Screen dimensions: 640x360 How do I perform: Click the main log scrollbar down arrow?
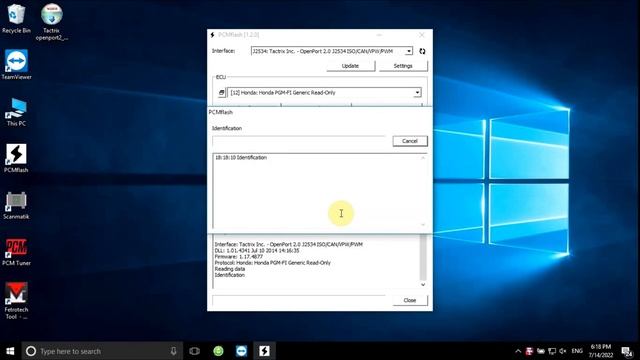point(423,284)
